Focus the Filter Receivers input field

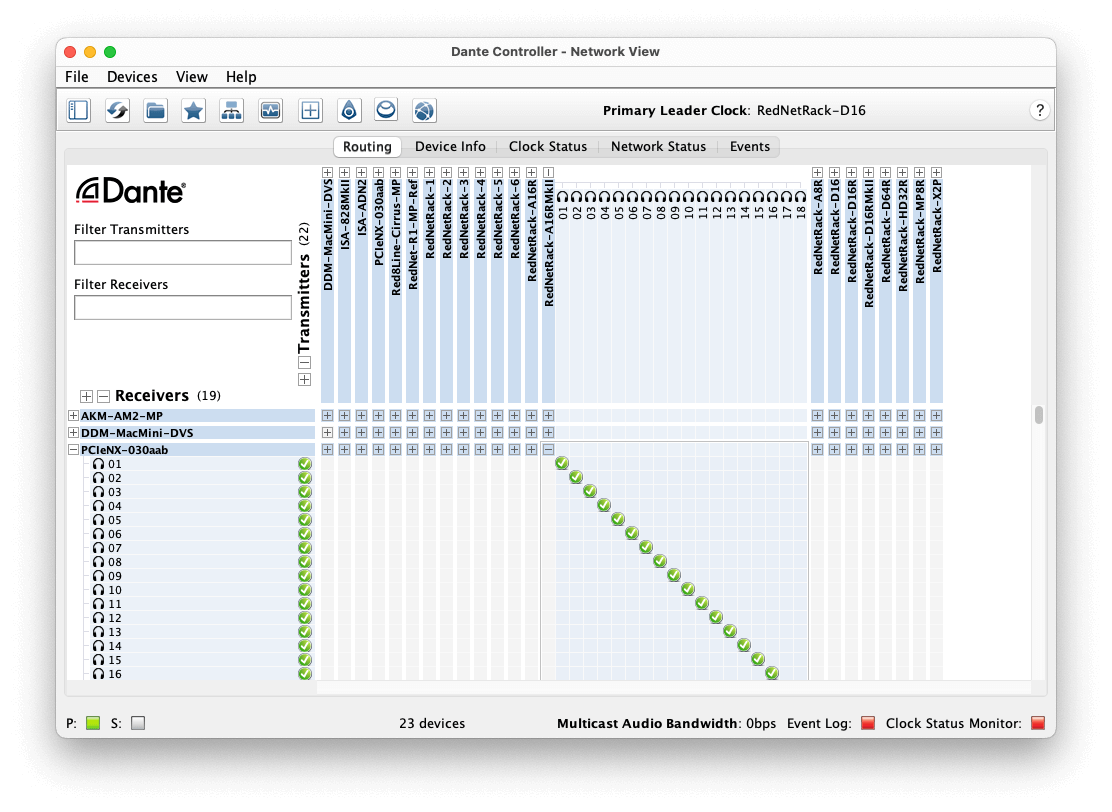[183, 308]
